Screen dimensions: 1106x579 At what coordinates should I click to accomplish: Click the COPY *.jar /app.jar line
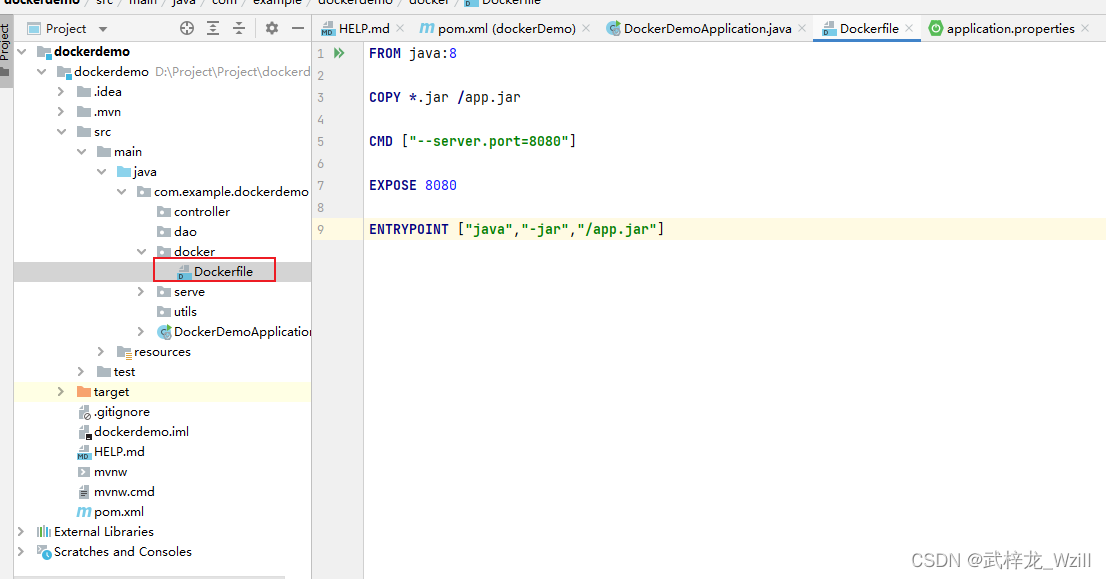(x=444, y=97)
